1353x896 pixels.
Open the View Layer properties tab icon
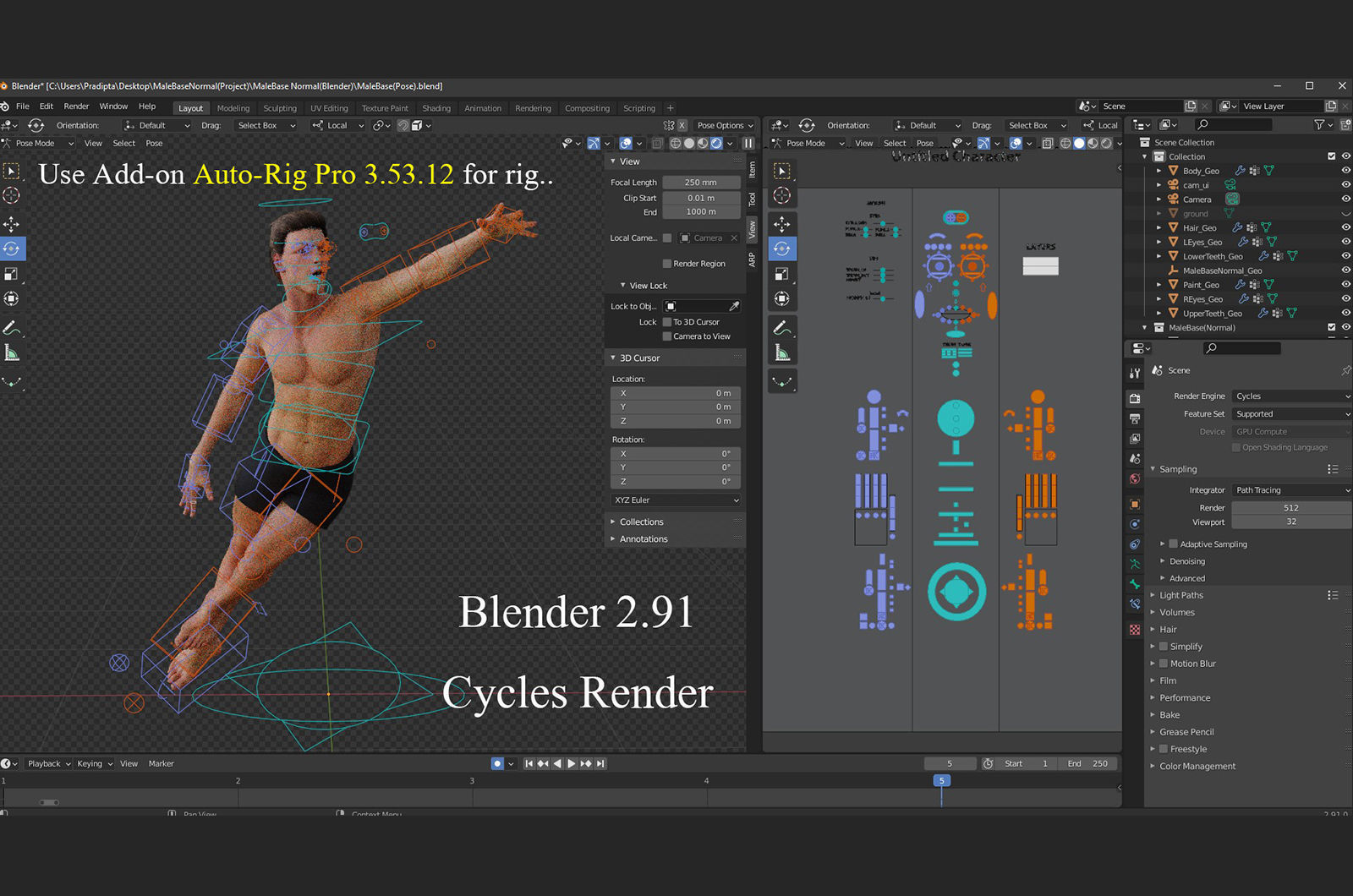tap(1135, 439)
